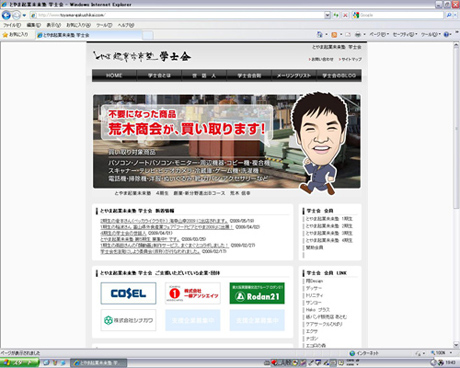Click HOME in the site navigation
Image resolution: width=460 pixels, height=368 pixels.
pos(114,76)
